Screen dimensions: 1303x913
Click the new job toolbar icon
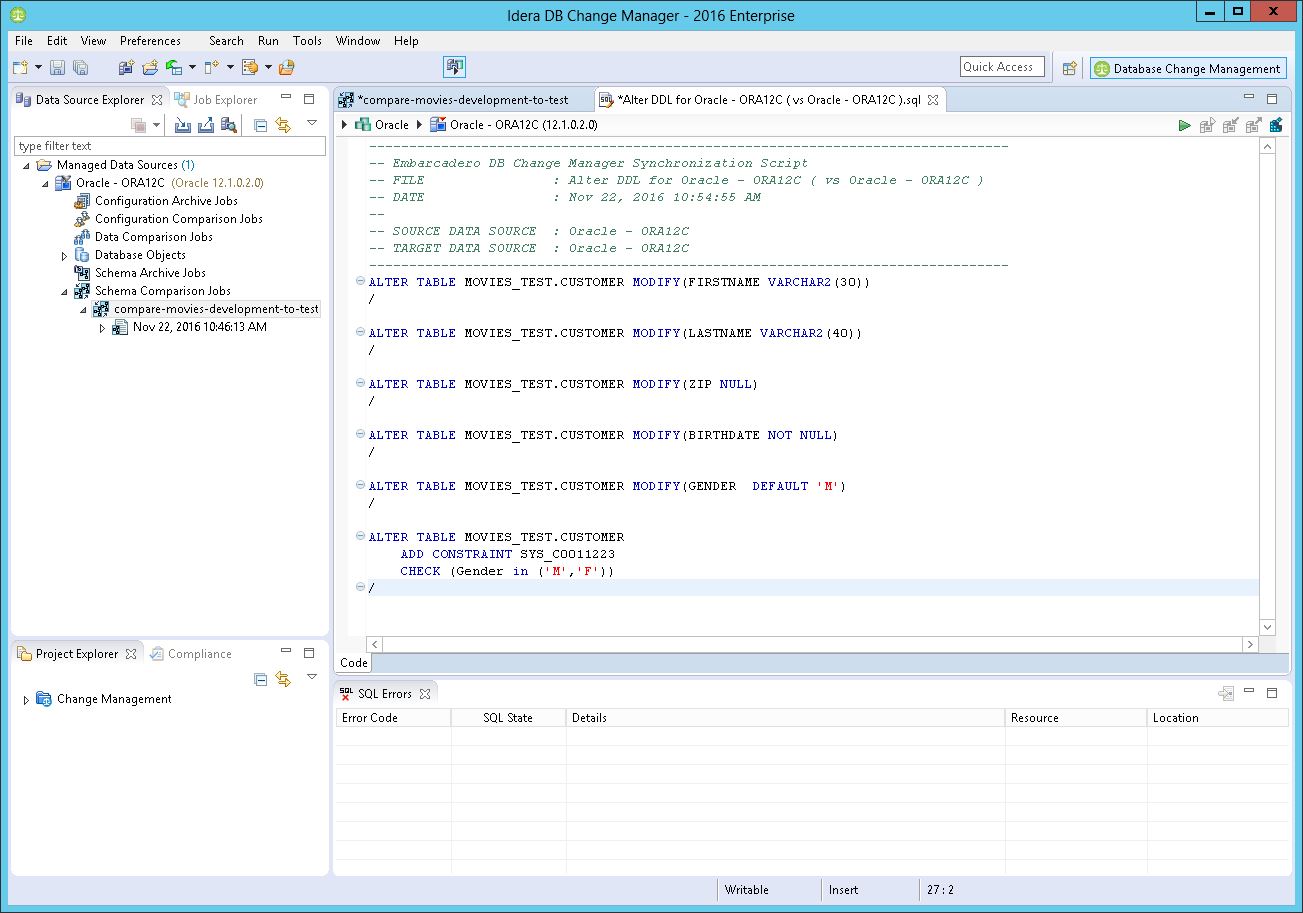pos(211,68)
